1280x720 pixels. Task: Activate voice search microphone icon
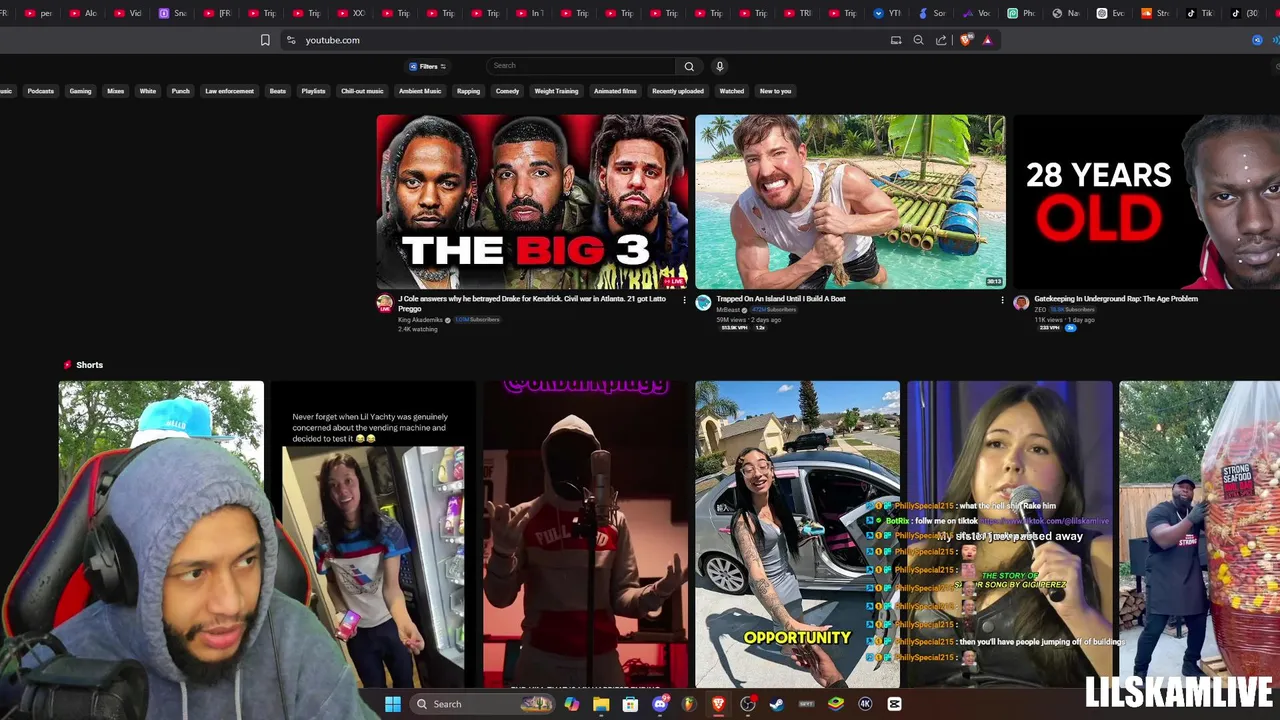tap(719, 66)
